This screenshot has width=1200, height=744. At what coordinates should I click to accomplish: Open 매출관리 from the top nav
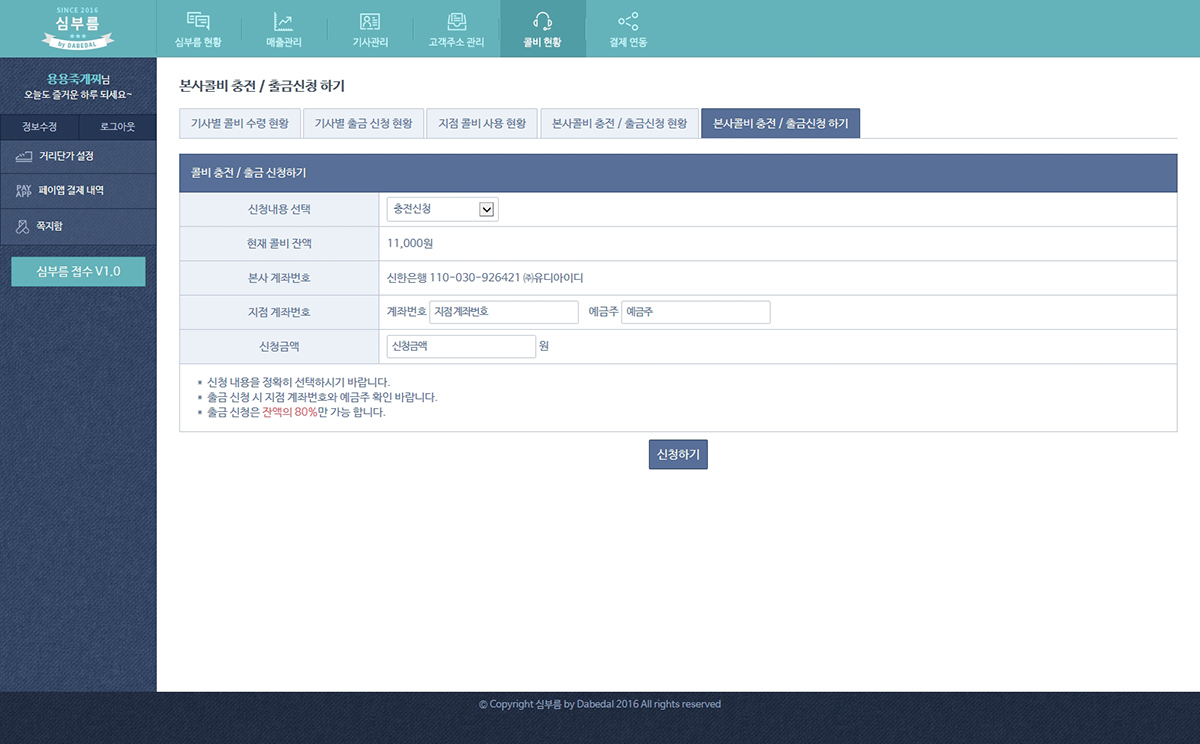tap(284, 29)
